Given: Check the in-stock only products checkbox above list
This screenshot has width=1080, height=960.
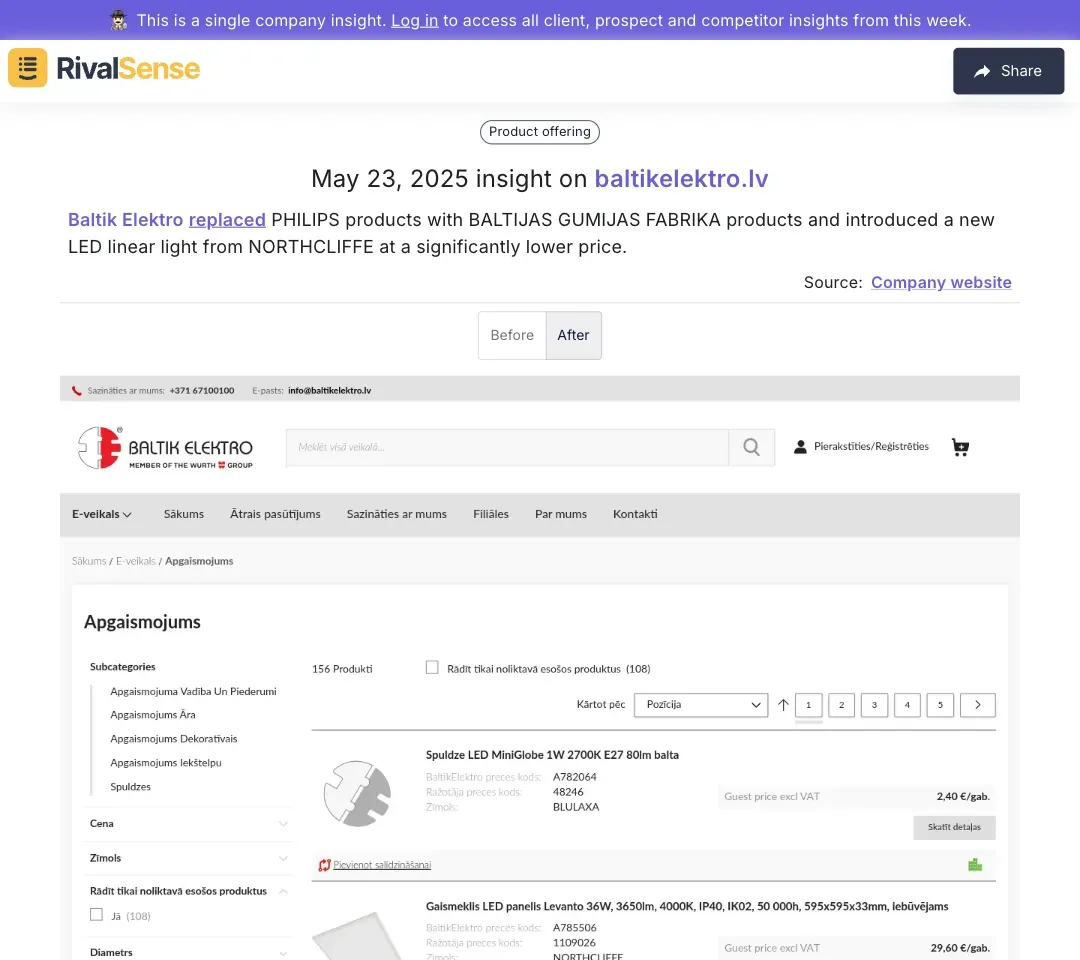Looking at the screenshot, I should click(432, 667).
